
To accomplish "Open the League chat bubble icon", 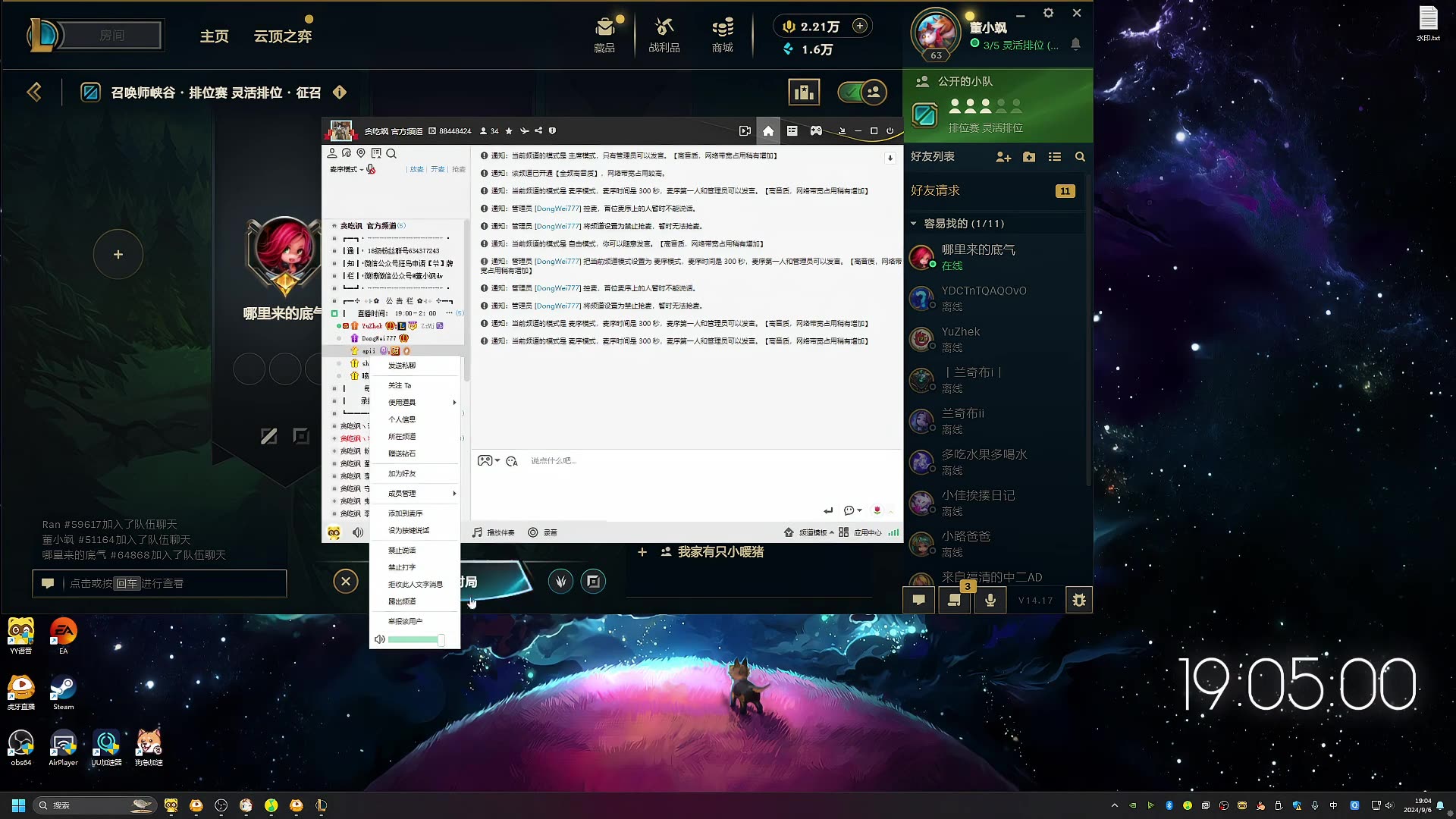I will [918, 600].
